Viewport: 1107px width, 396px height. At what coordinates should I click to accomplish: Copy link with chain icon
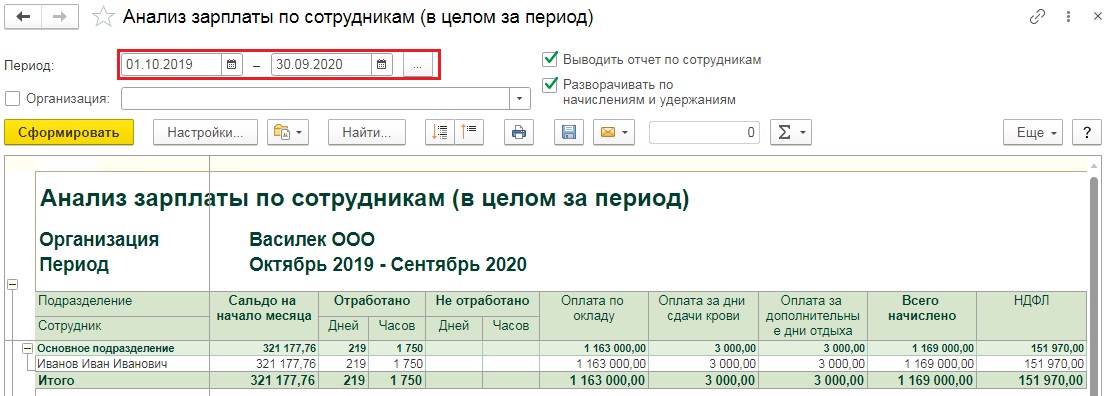pyautogui.click(x=1037, y=18)
